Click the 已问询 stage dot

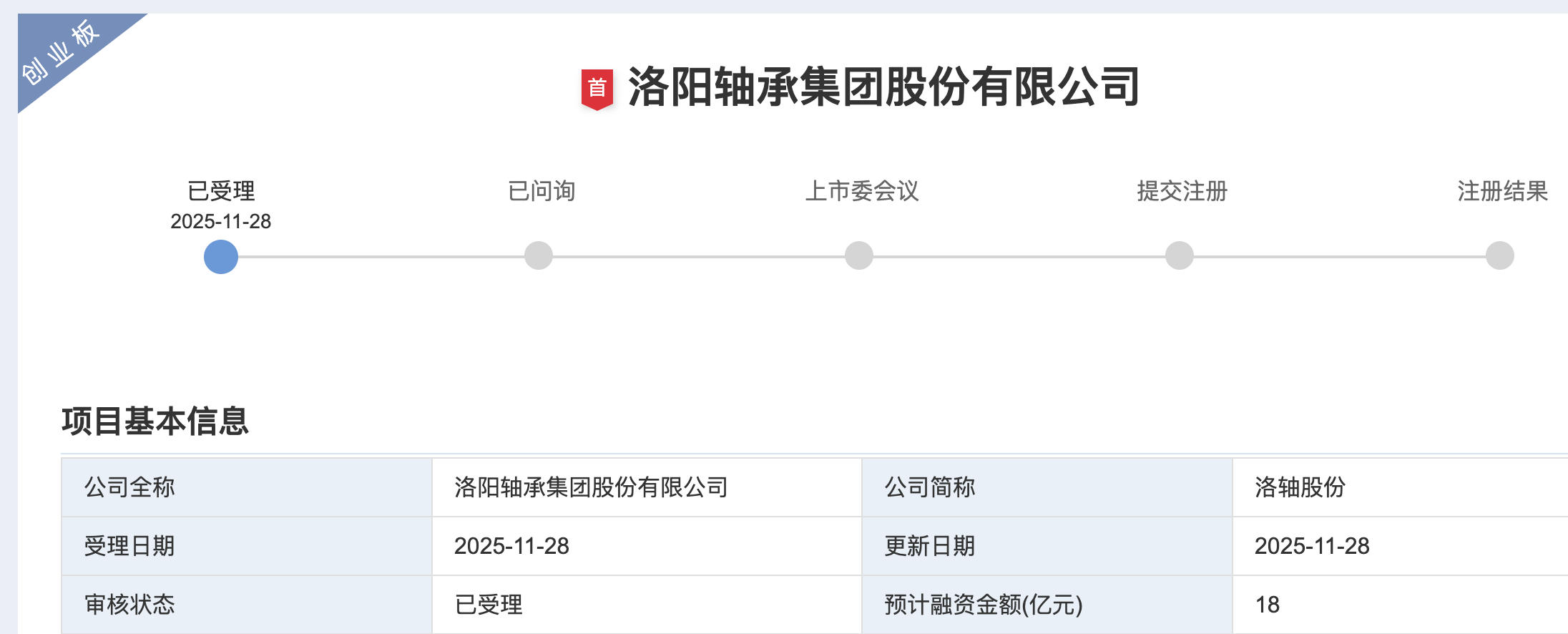click(539, 255)
